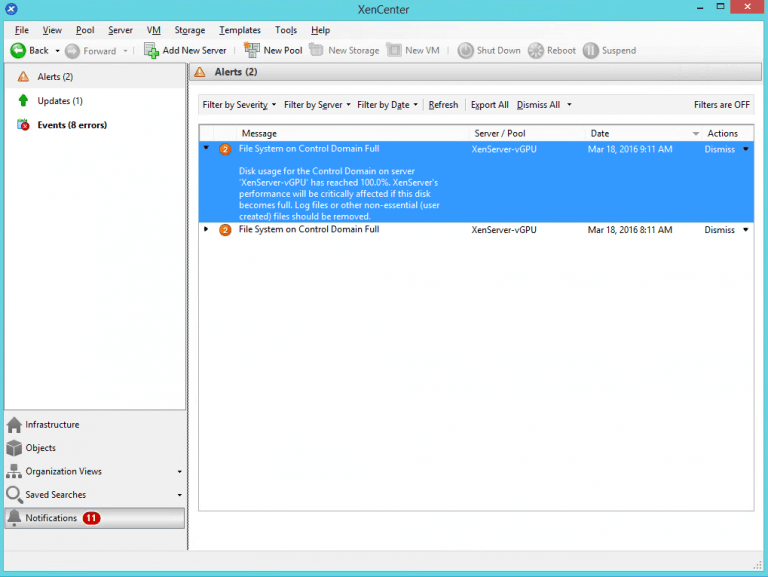Click the Forward arrow icon
This screenshot has height=577, width=768.
coord(72,51)
